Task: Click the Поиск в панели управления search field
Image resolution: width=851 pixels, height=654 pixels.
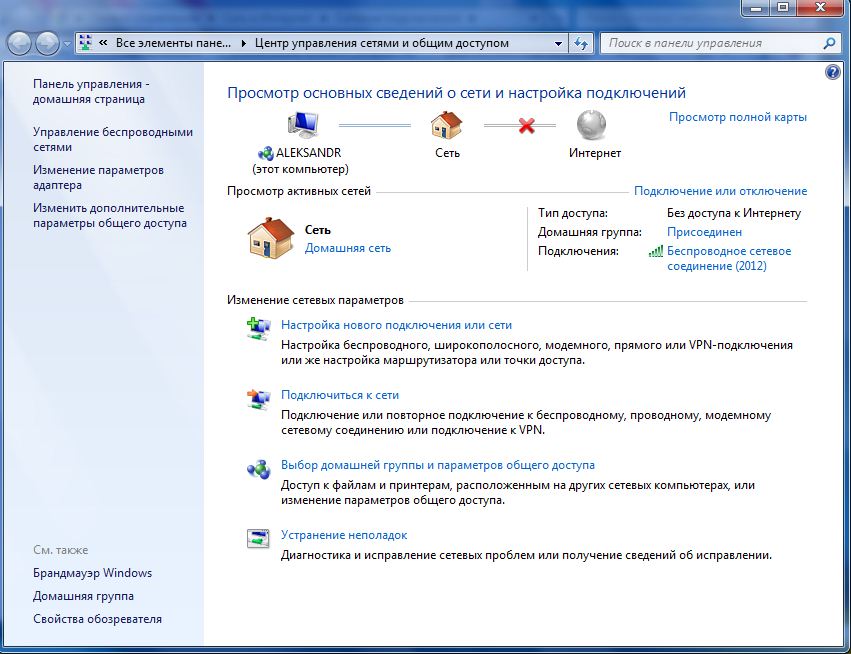Action: coord(710,44)
